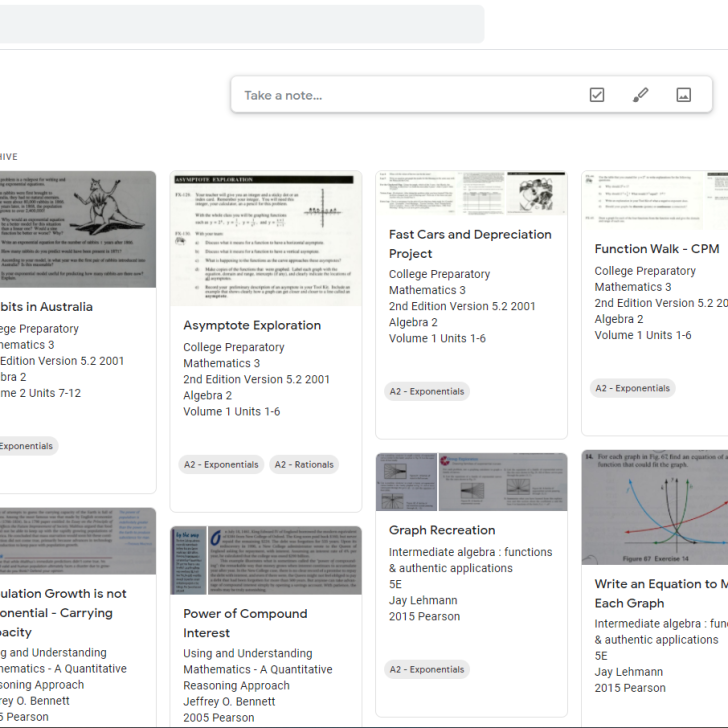Click '2005 Pearson' in Compound Interest note
The image size is (728, 728).
218,718
